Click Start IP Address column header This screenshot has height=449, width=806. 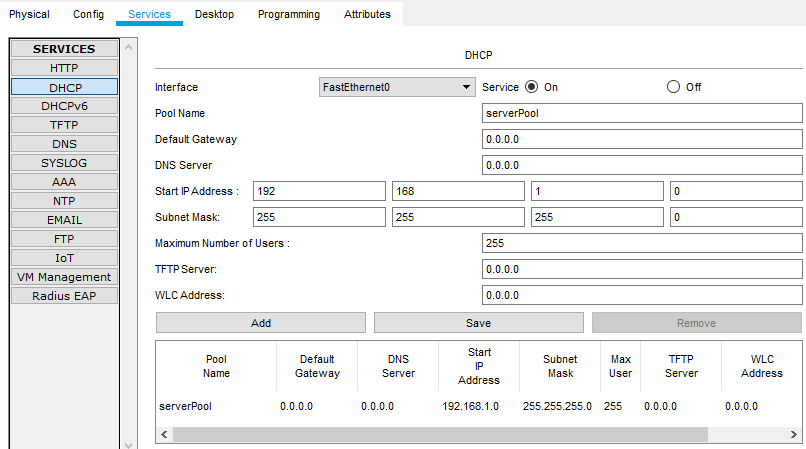[x=479, y=366]
